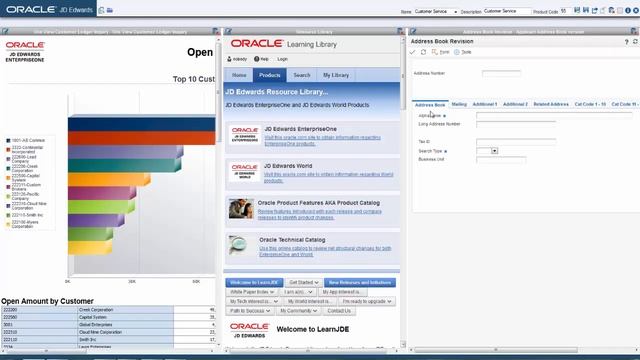Click the help question mark in Address Book Revision
Screen dimensions: 640x360
(627, 42)
